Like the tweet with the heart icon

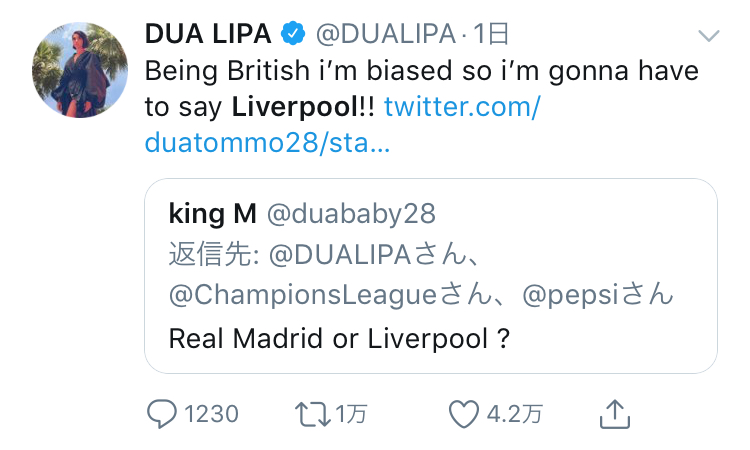pos(462,413)
